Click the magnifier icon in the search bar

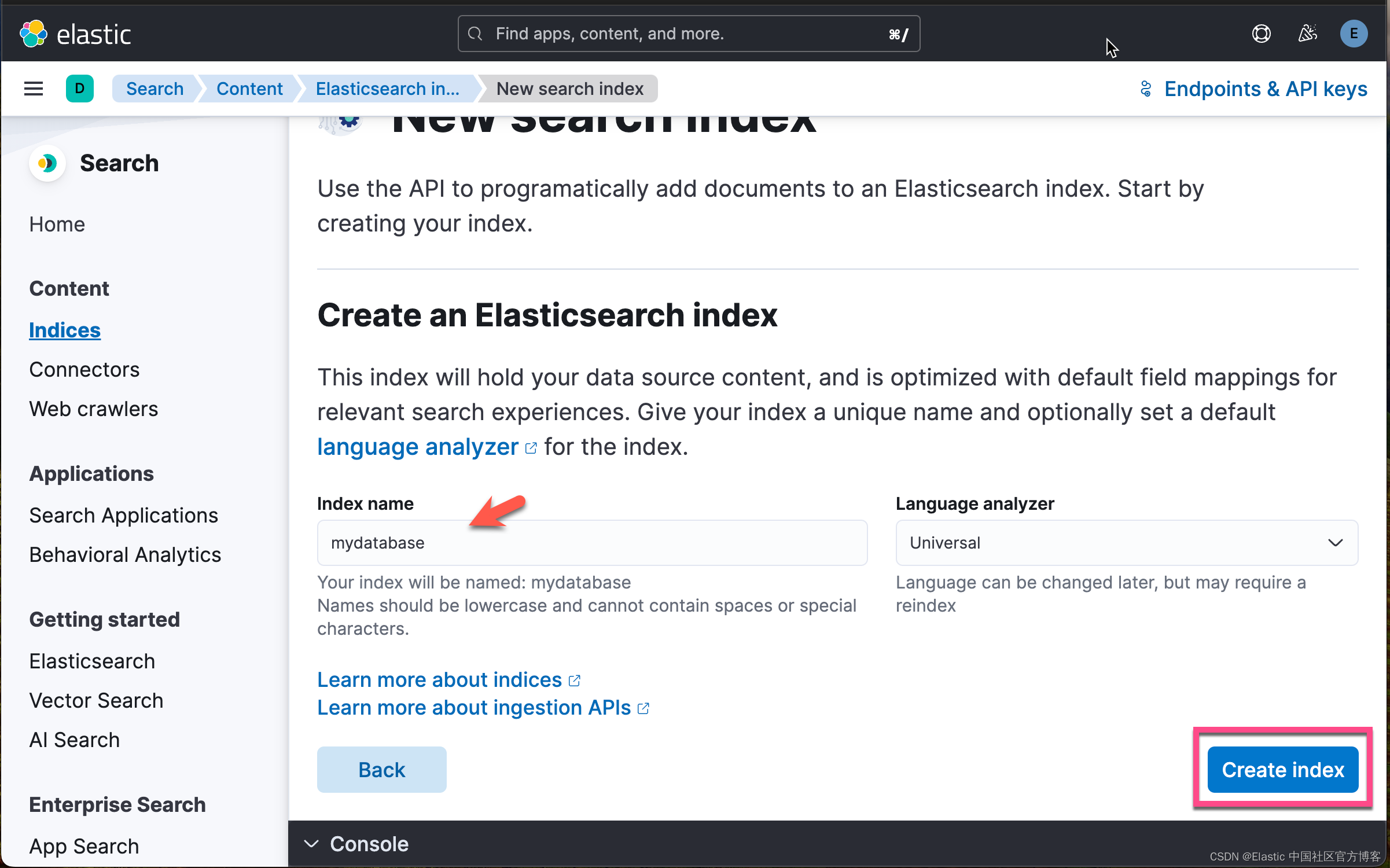pyautogui.click(x=475, y=33)
